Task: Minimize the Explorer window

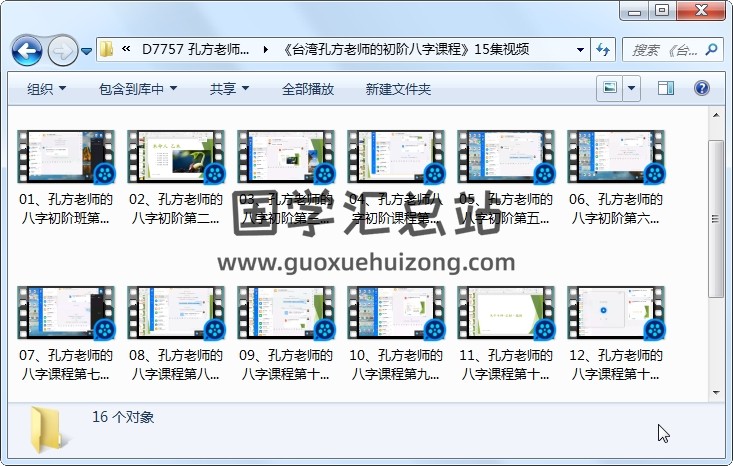Action: pyautogui.click(x=634, y=11)
